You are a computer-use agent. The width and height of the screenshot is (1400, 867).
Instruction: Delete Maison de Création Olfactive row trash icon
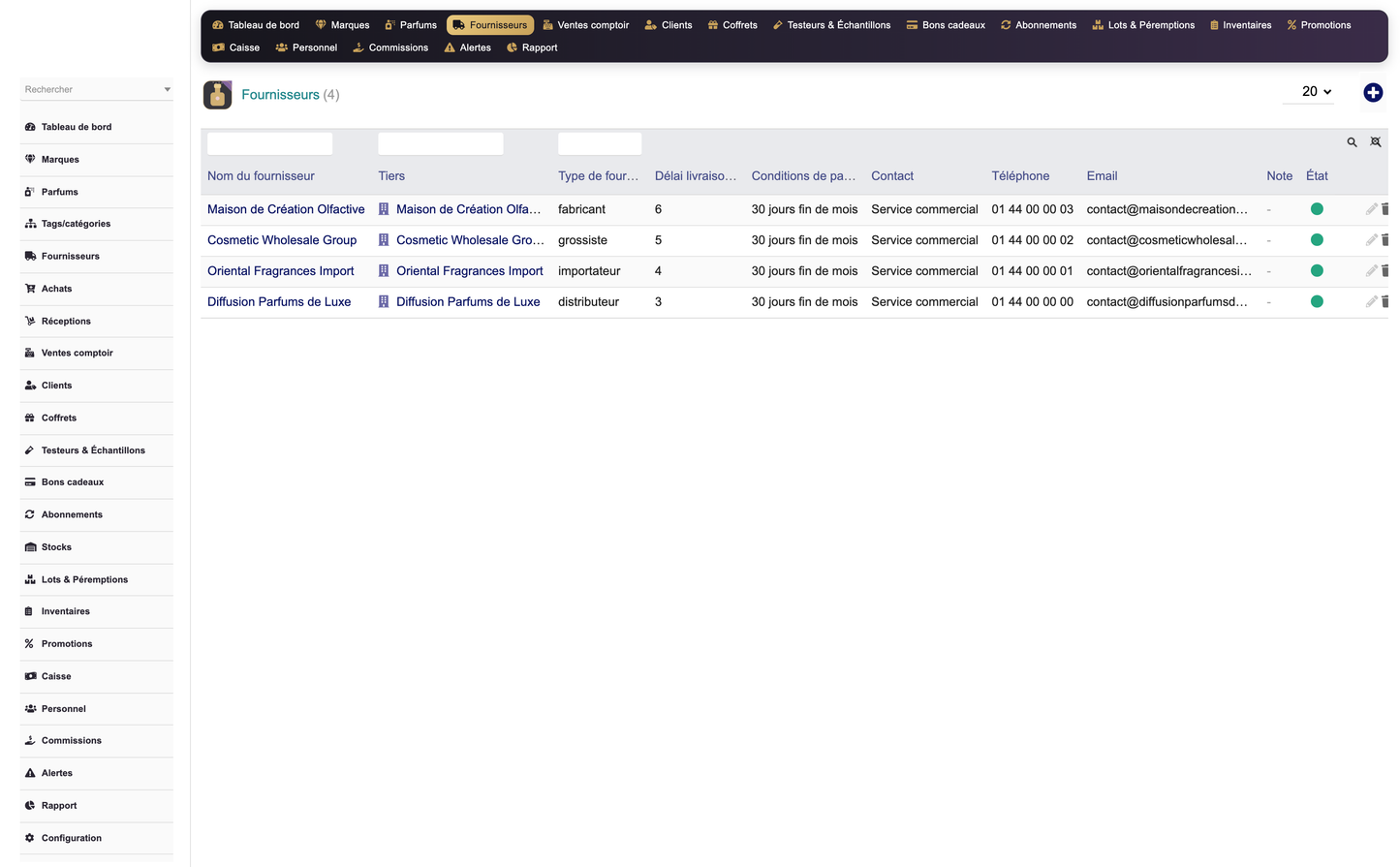click(x=1385, y=209)
